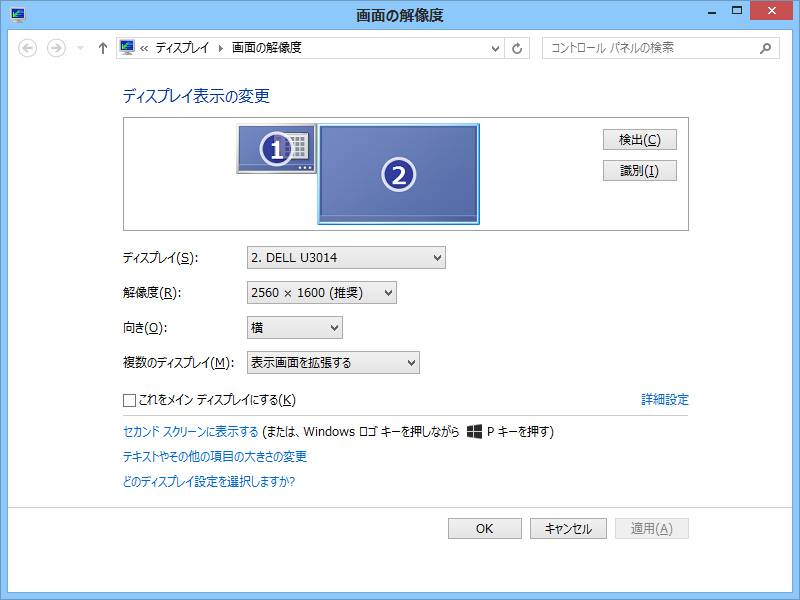Click the control panel search field
The height and width of the screenshot is (600, 800).
(650, 48)
